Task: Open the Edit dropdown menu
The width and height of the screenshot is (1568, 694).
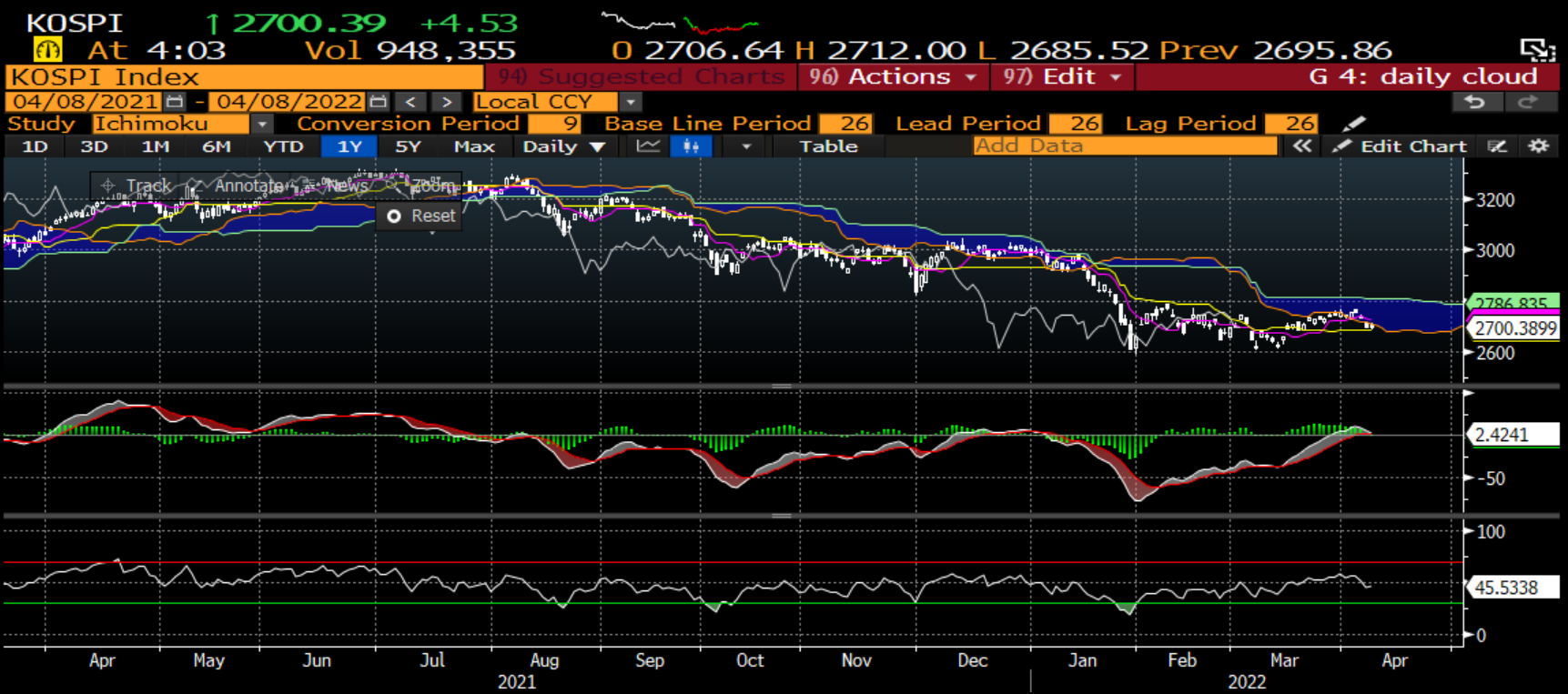Action: 1061,77
